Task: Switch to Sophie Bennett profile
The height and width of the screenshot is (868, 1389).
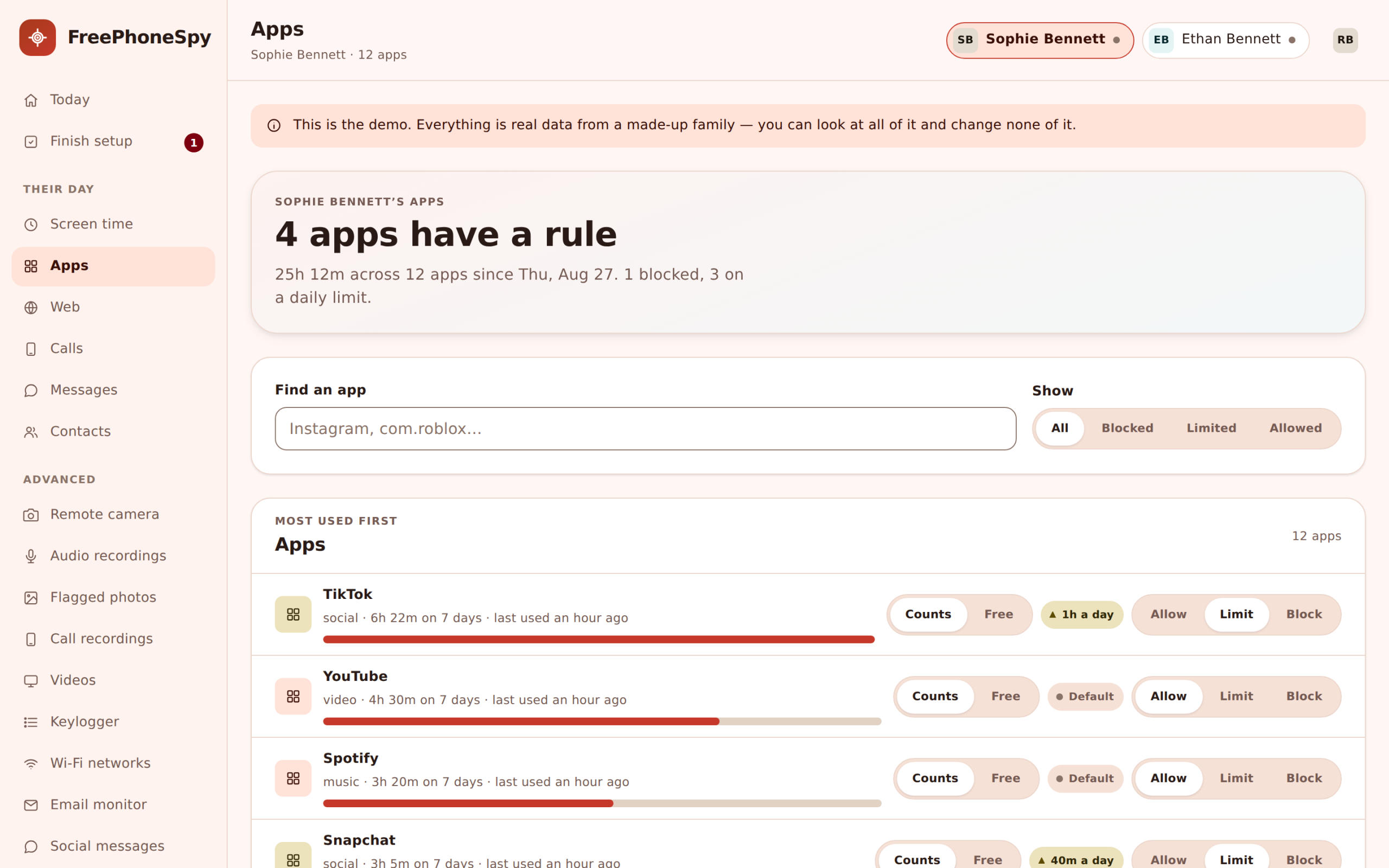Action: 1040,40
